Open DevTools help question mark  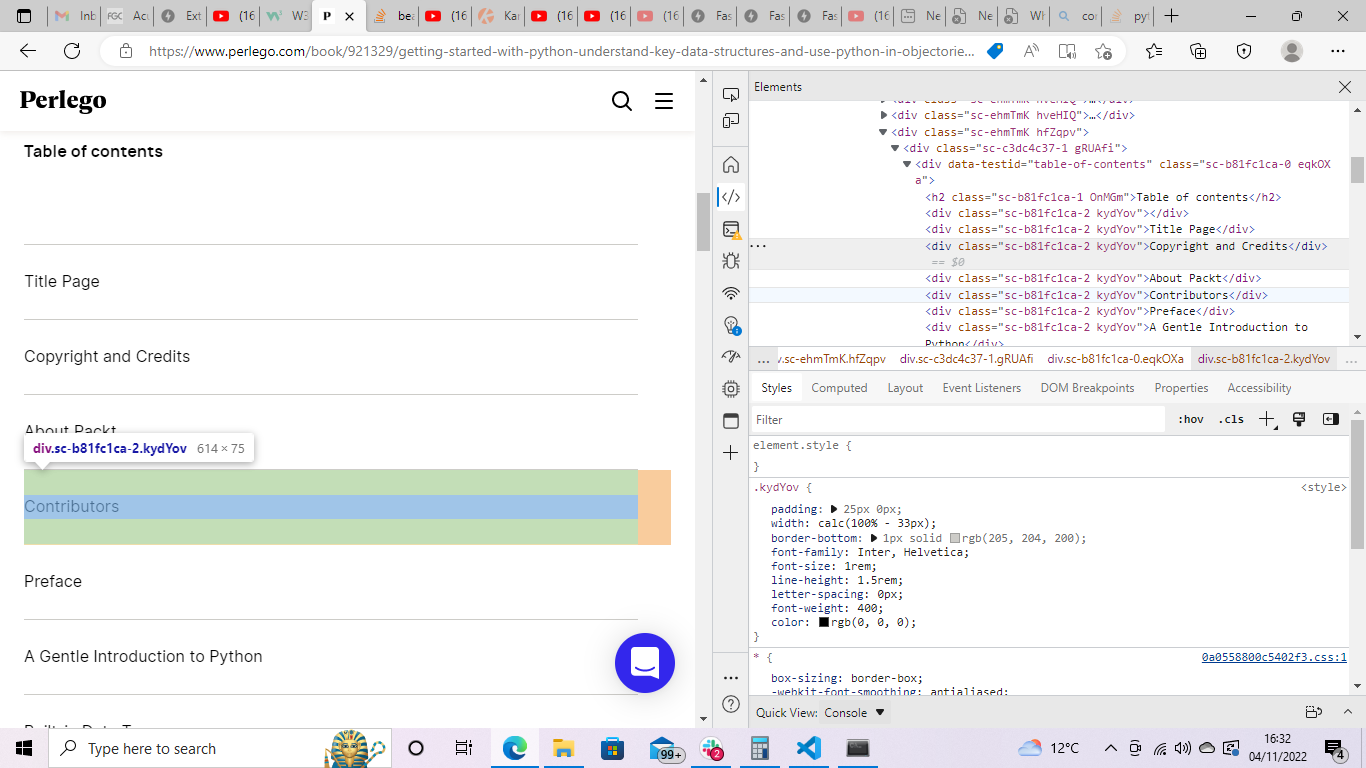tap(731, 704)
